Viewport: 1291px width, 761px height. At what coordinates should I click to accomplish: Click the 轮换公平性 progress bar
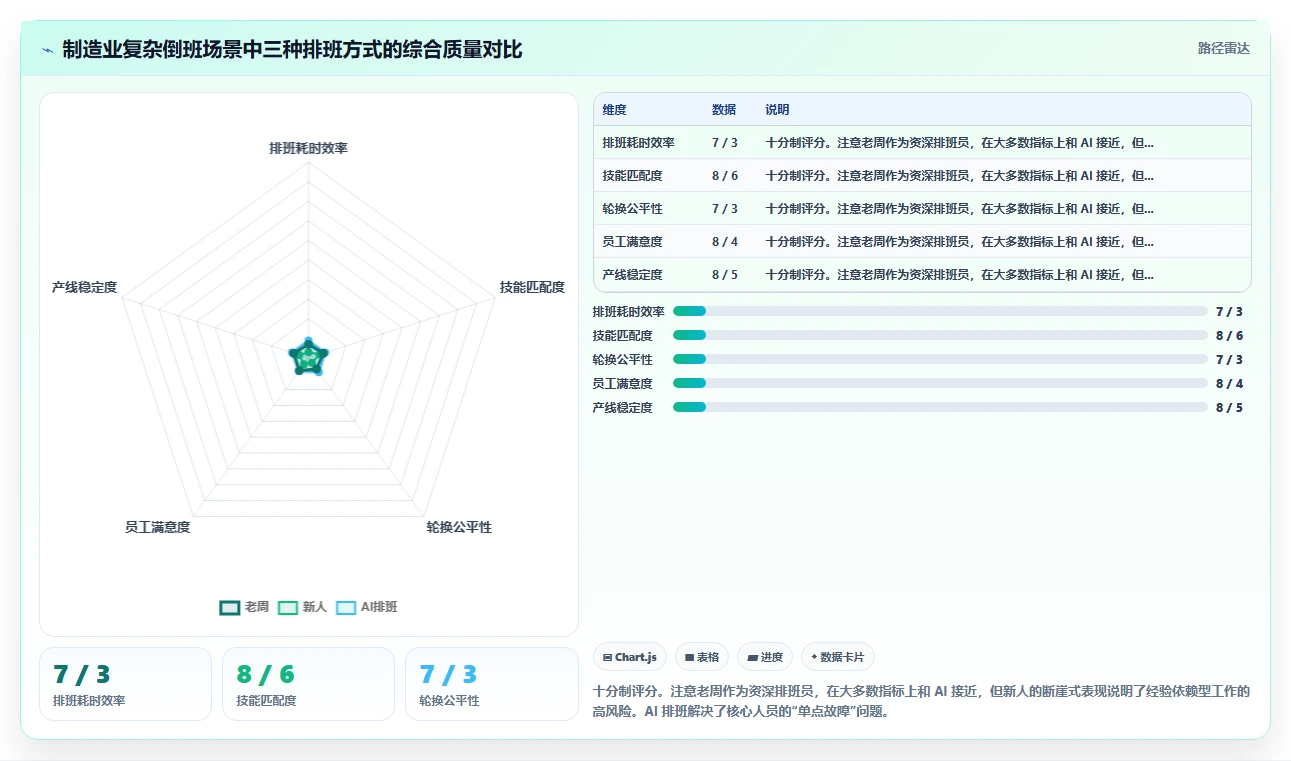[940, 359]
